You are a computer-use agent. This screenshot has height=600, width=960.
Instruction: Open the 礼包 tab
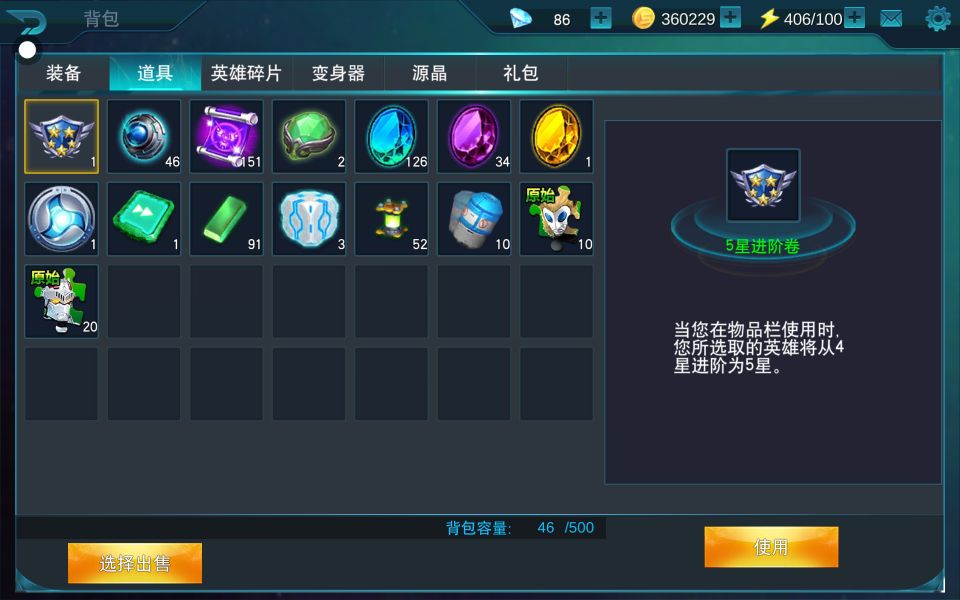tap(521, 73)
